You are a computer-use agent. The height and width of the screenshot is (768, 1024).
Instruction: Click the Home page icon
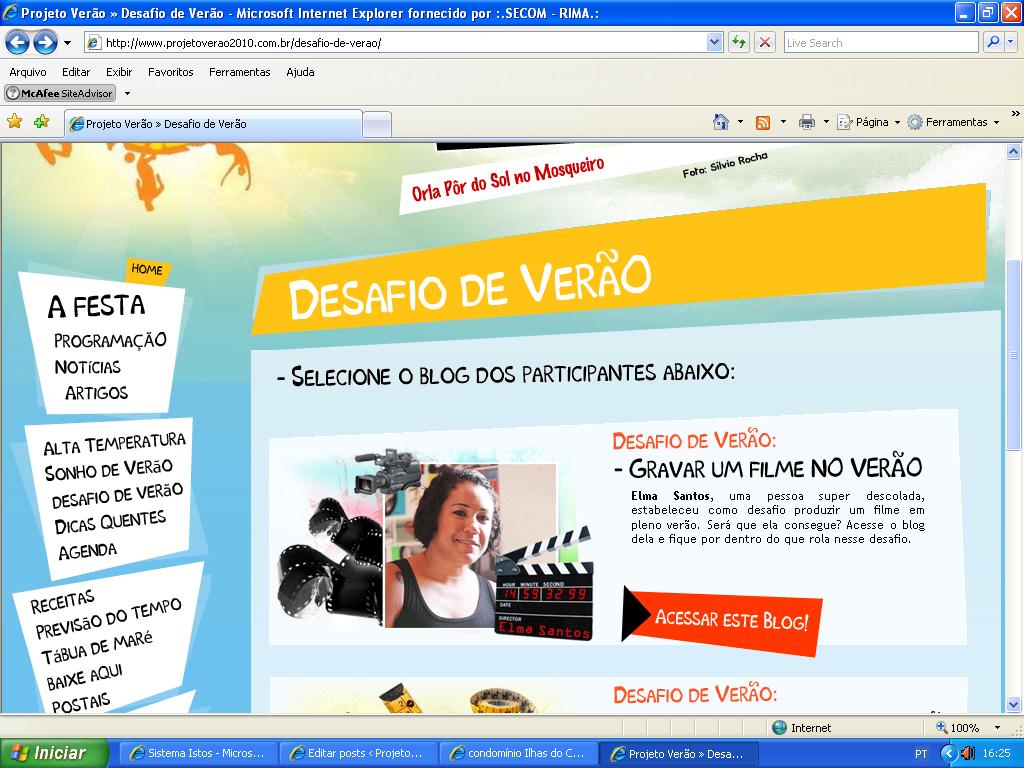click(x=720, y=122)
